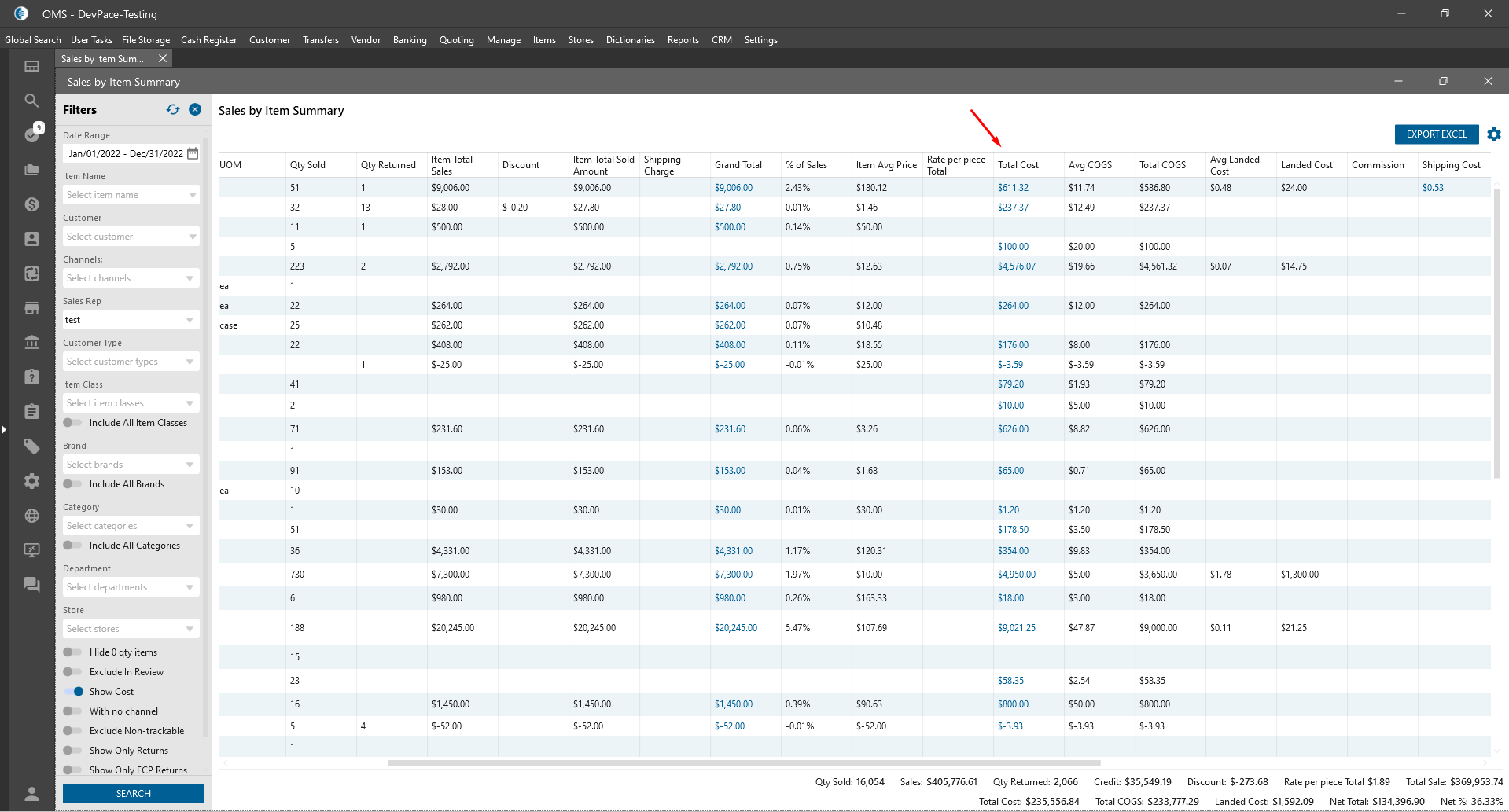Click the EXPORT EXCEL button
The image size is (1509, 812).
pyautogui.click(x=1436, y=134)
